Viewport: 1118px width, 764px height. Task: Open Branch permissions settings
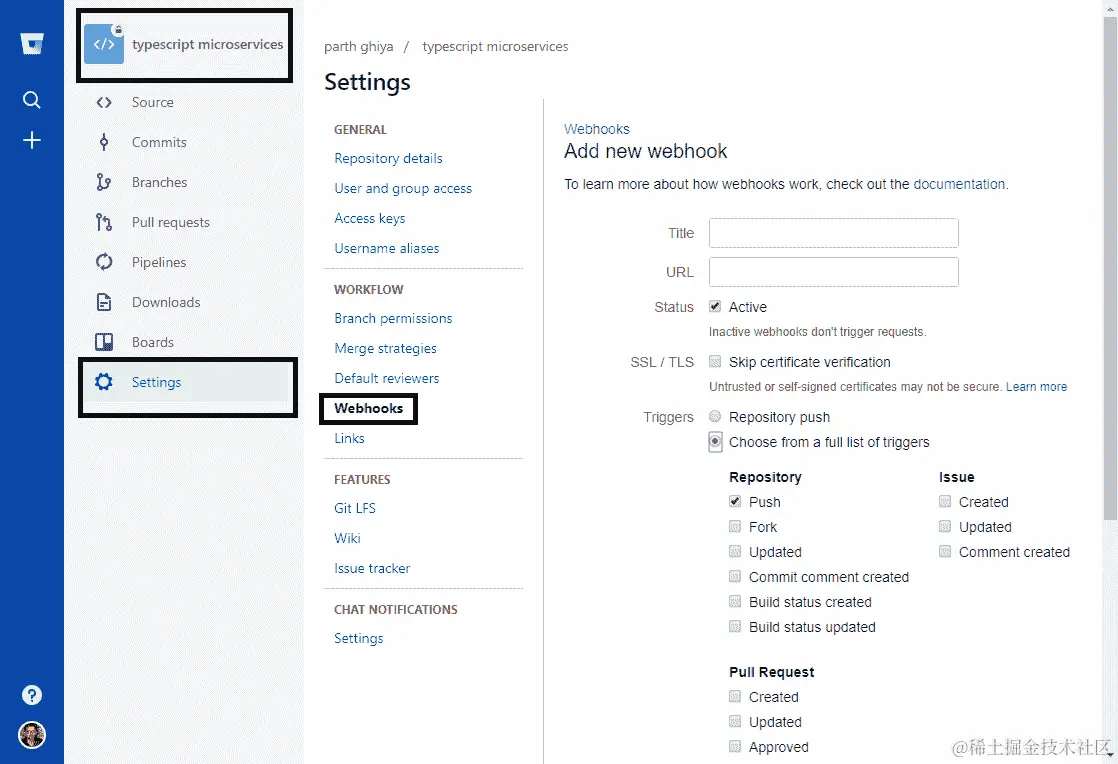tap(393, 318)
